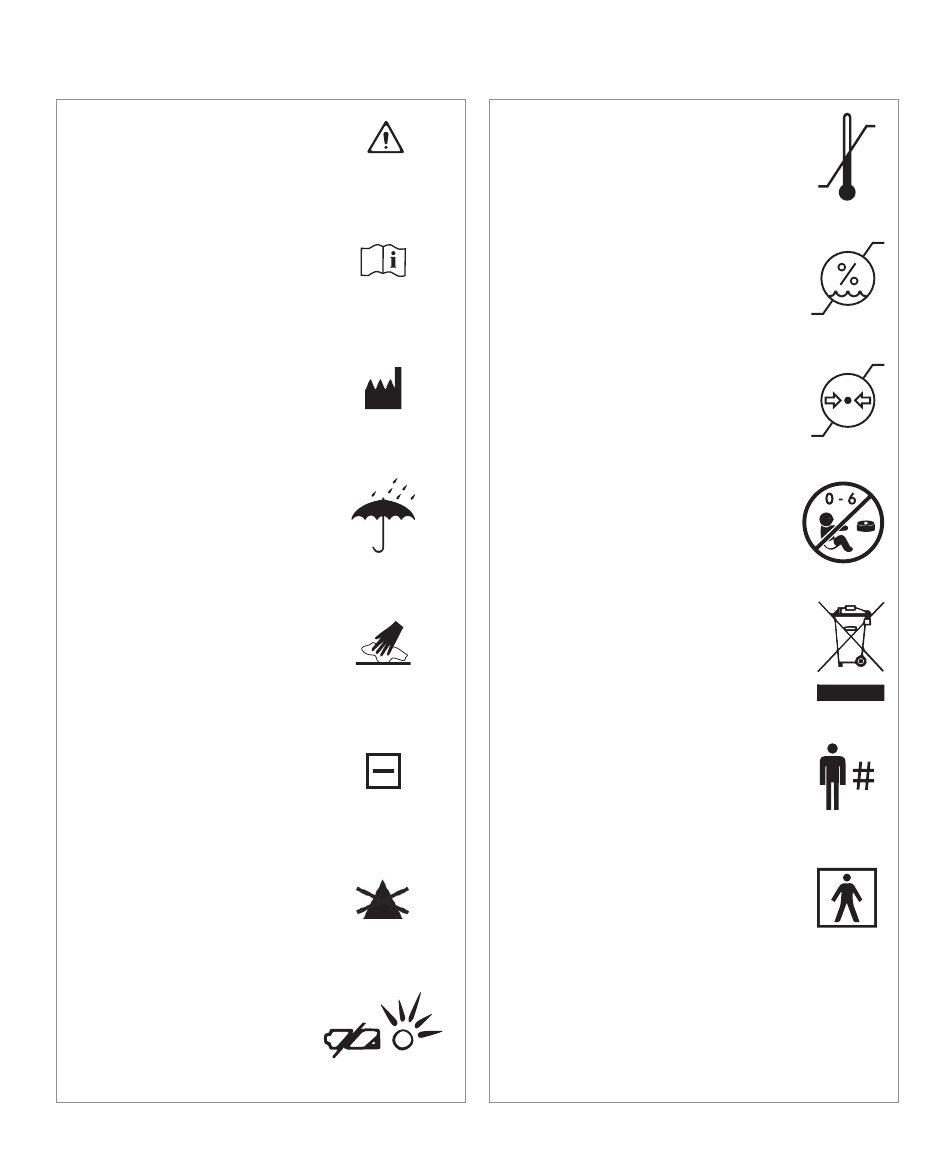Click the black bar under the bin
The width and height of the screenshot is (950, 1168).
[x=851, y=693]
